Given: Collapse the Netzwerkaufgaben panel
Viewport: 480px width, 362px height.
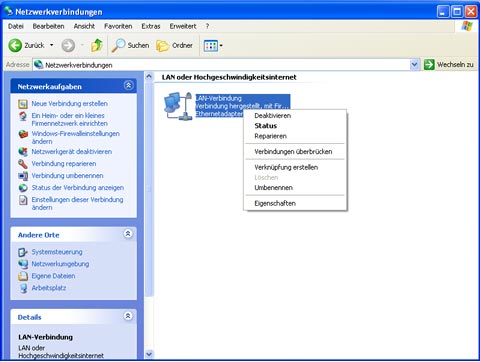Looking at the screenshot, I should [128, 85].
